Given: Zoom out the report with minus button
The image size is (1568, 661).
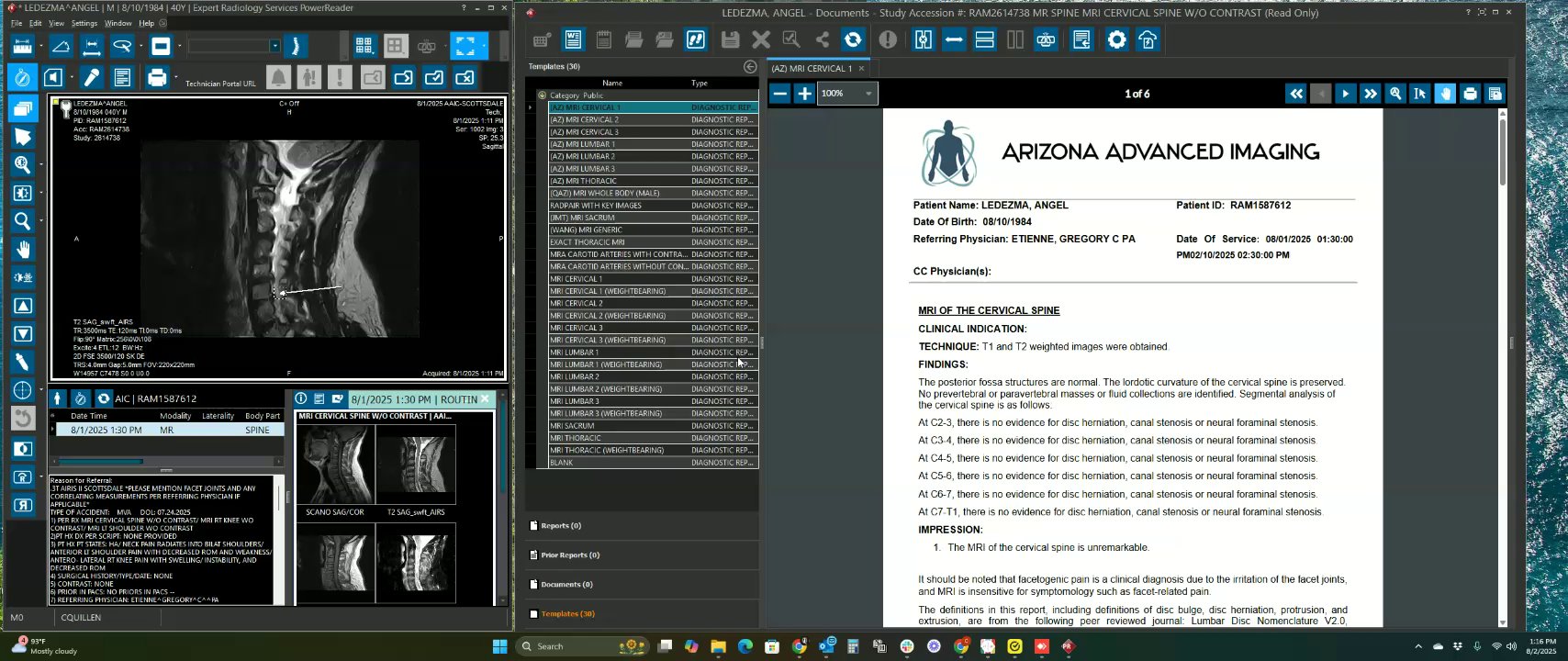Looking at the screenshot, I should pos(780,94).
